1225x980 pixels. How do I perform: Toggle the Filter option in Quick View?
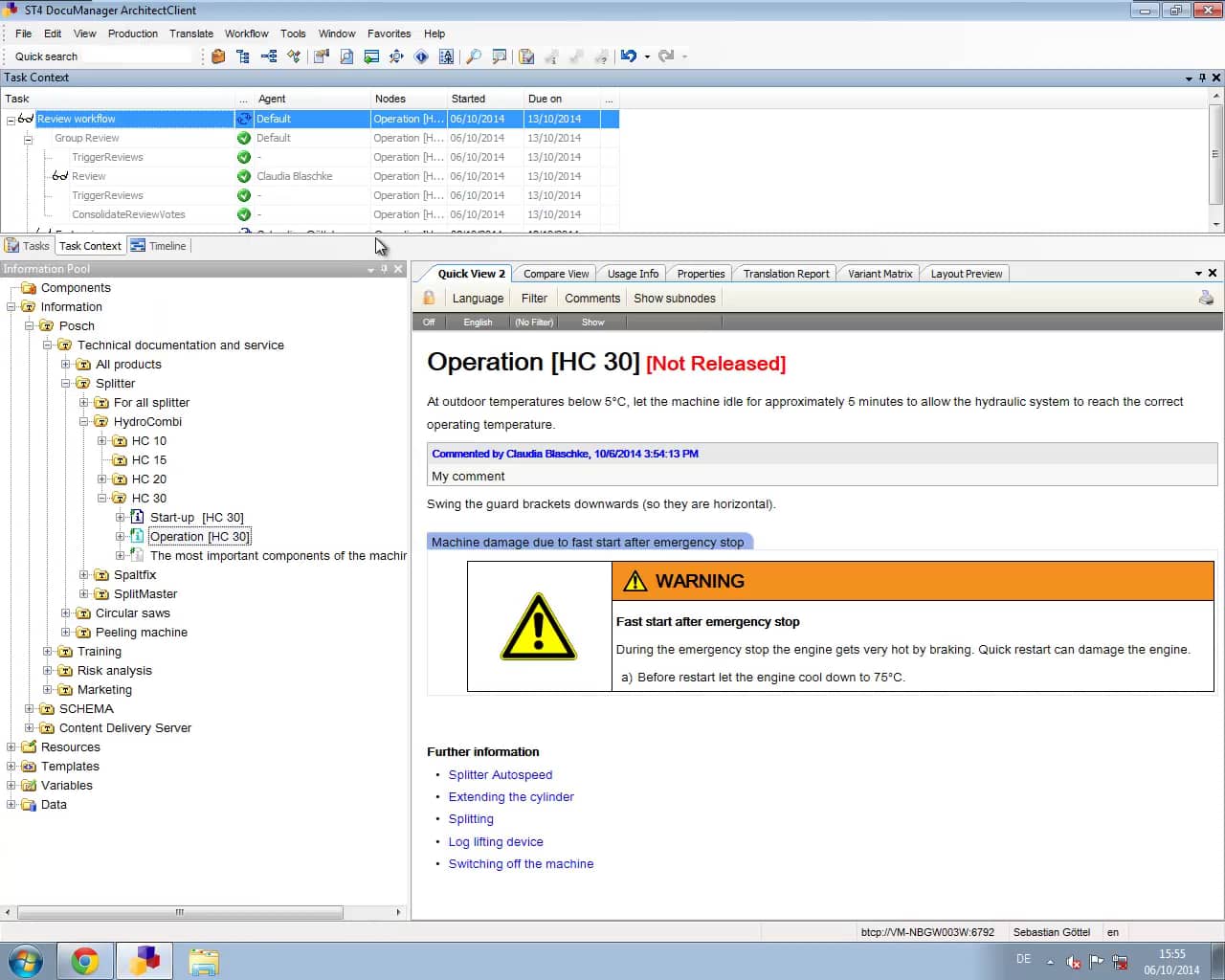[x=534, y=299]
